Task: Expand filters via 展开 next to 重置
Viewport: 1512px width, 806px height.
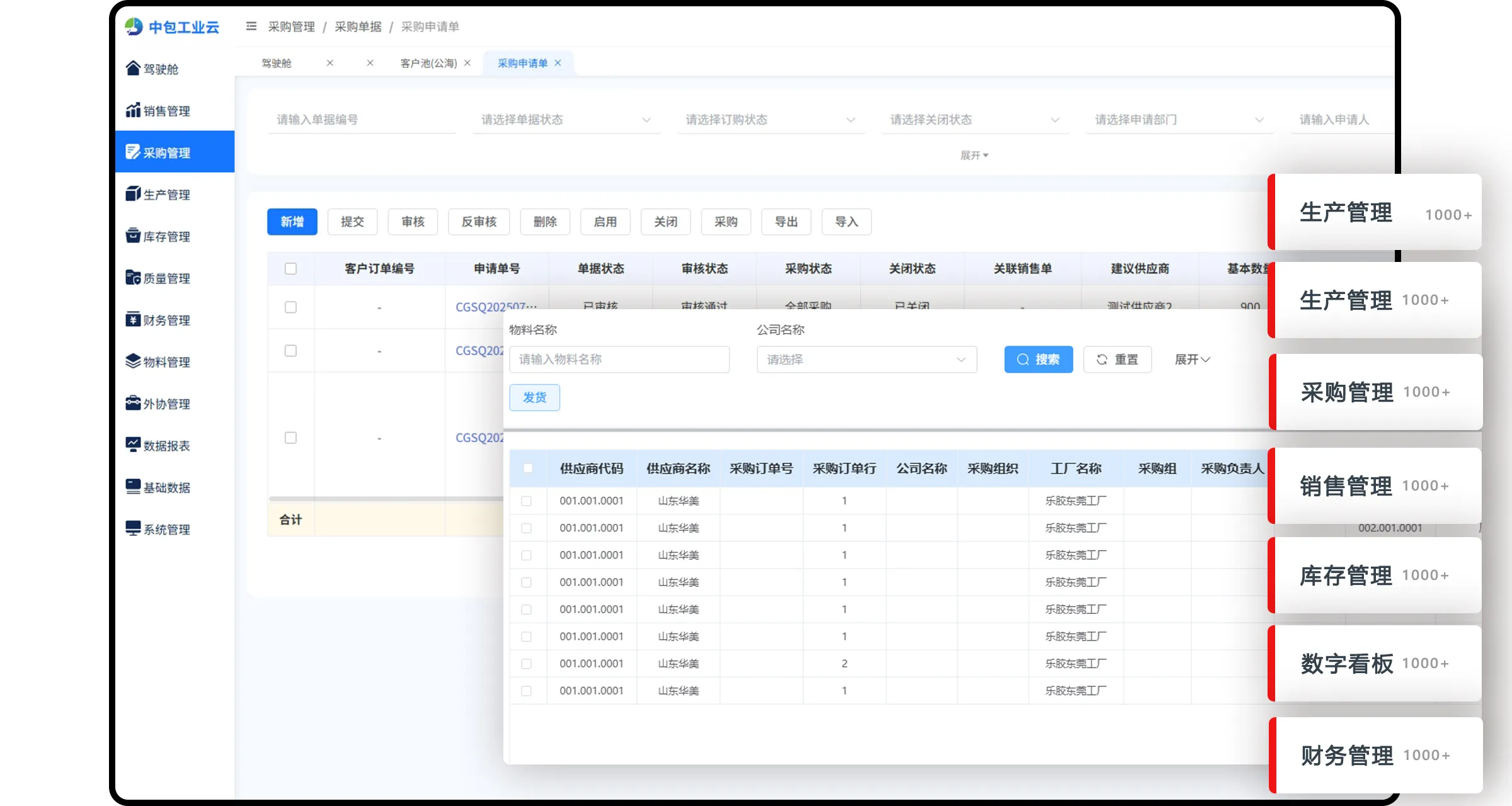Action: [1192, 360]
